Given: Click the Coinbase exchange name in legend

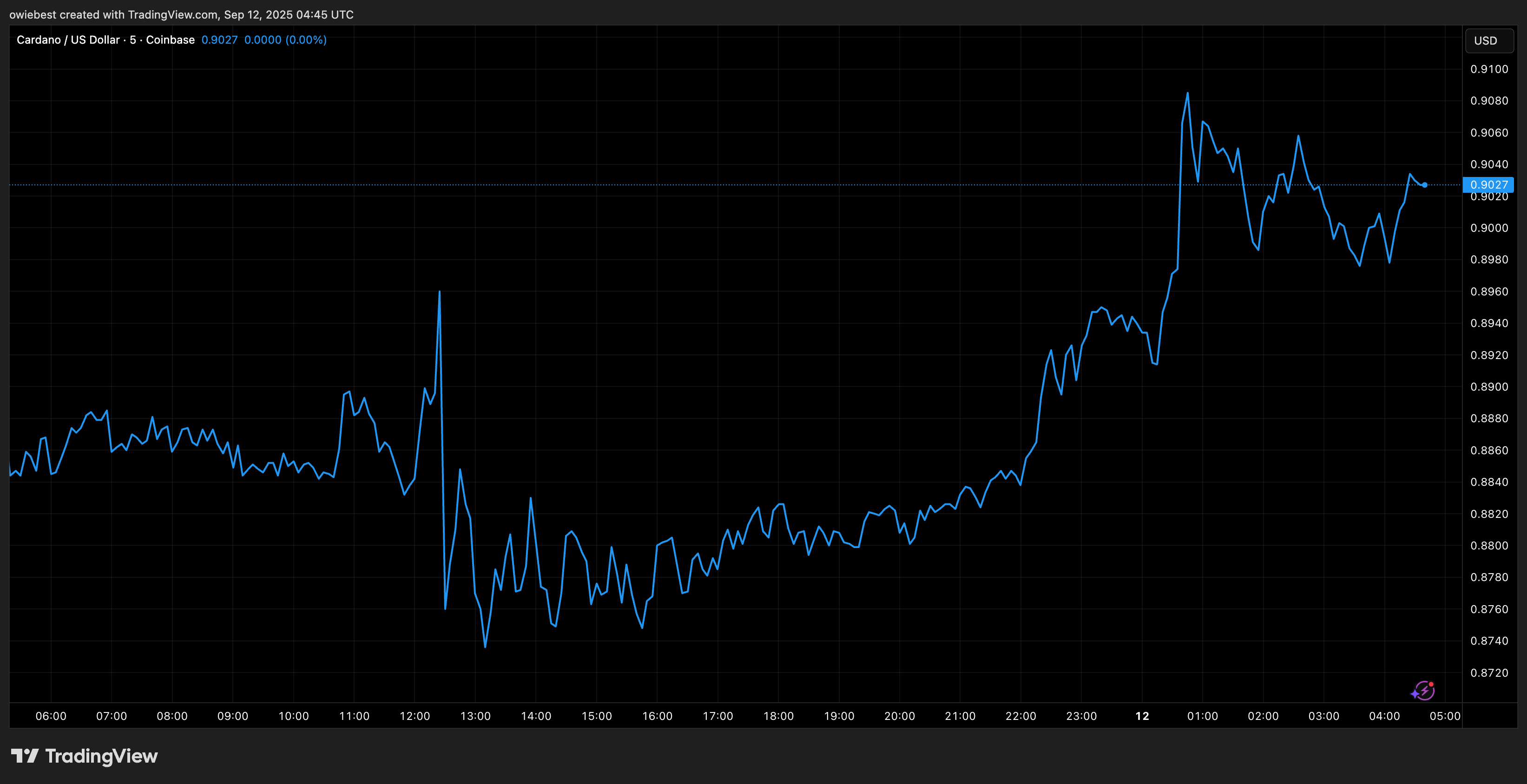Looking at the screenshot, I should (x=170, y=39).
